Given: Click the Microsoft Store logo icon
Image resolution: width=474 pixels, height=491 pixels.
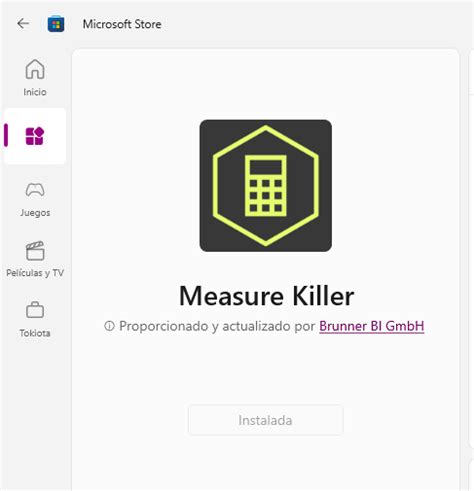Looking at the screenshot, I should click(56, 24).
